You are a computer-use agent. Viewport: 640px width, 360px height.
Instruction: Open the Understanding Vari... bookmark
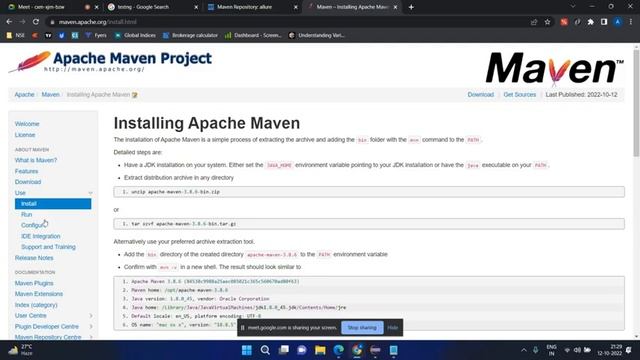point(317,36)
